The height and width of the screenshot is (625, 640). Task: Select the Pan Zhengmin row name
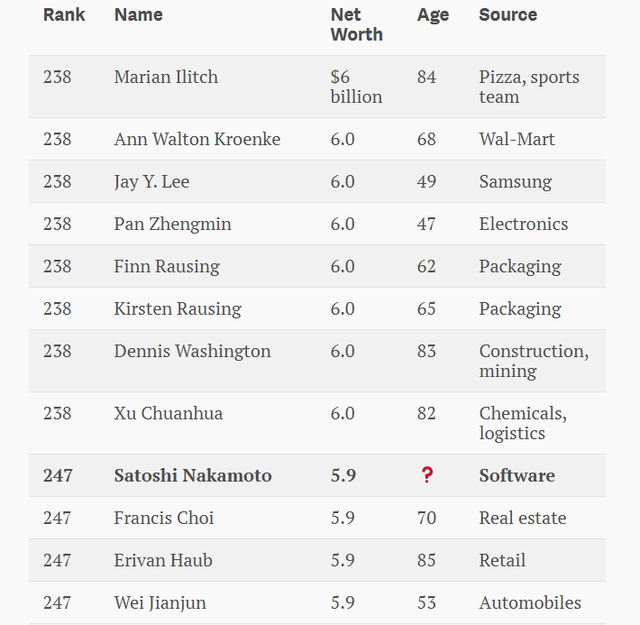pos(172,225)
